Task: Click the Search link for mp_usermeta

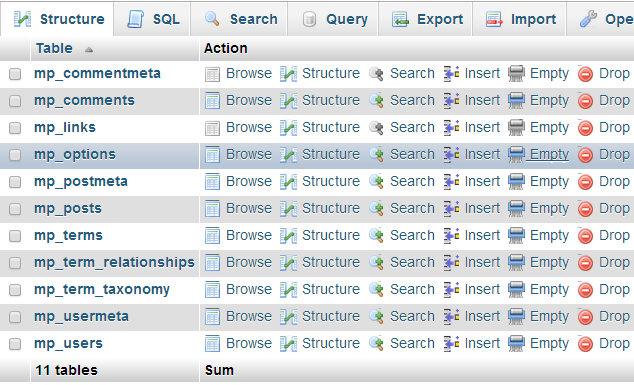Action: pos(412,316)
